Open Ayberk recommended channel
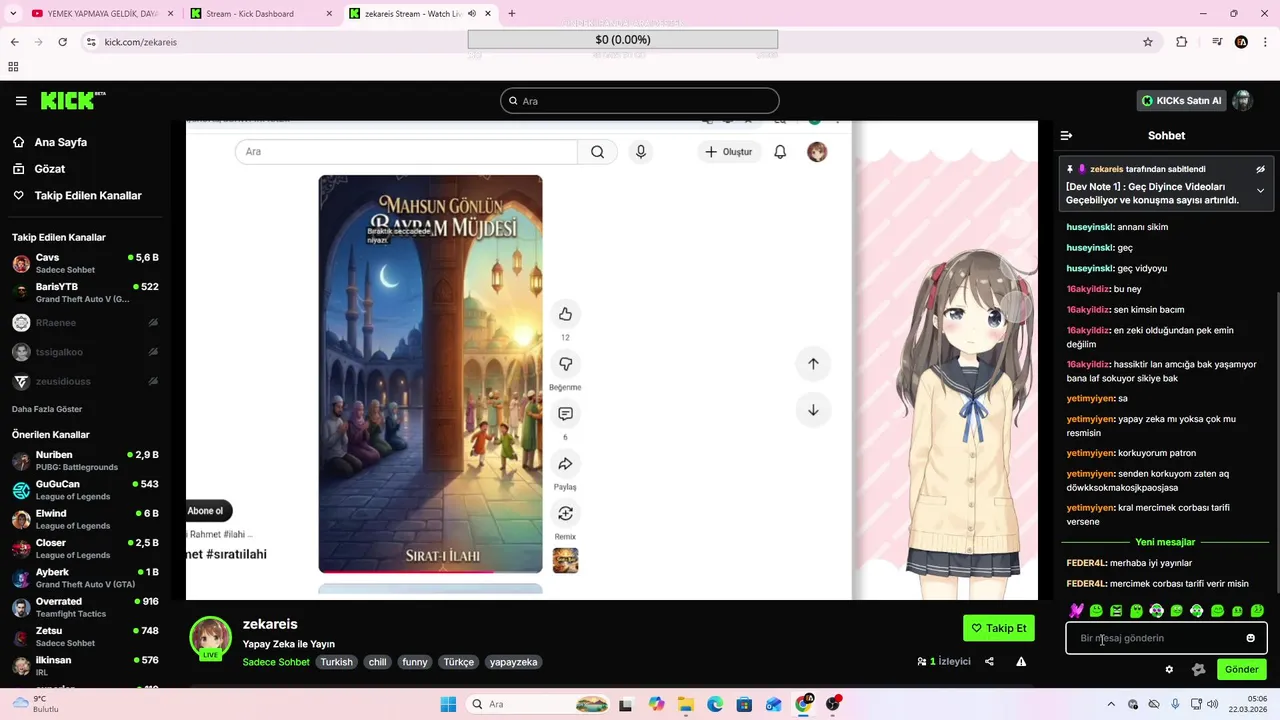 click(85, 578)
